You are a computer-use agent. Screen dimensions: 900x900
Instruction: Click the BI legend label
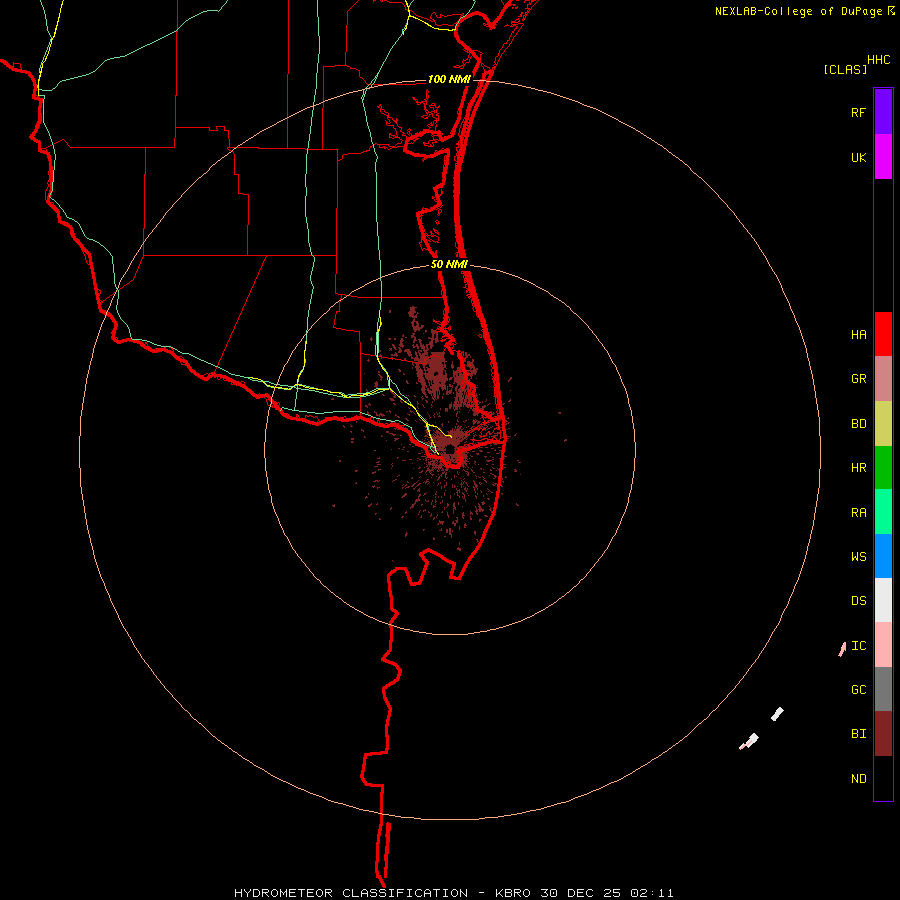(x=858, y=734)
